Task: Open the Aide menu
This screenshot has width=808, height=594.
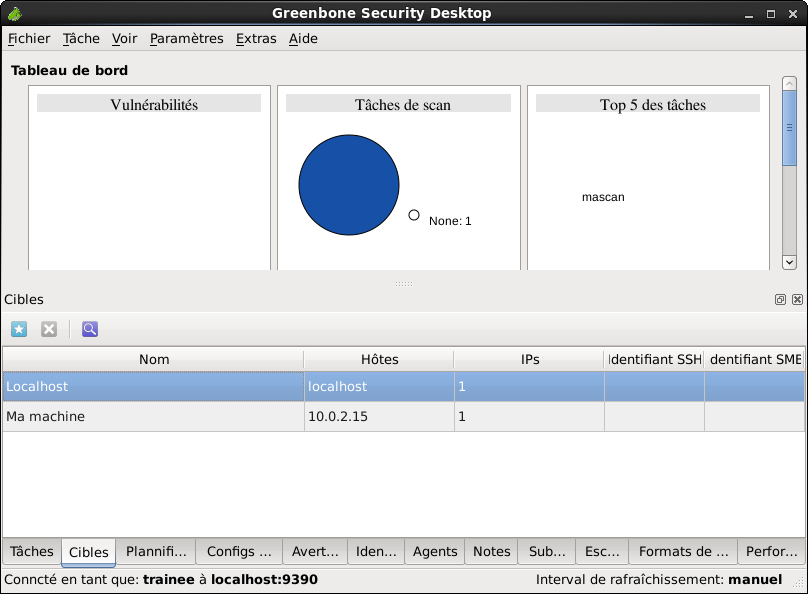Action: [x=303, y=39]
